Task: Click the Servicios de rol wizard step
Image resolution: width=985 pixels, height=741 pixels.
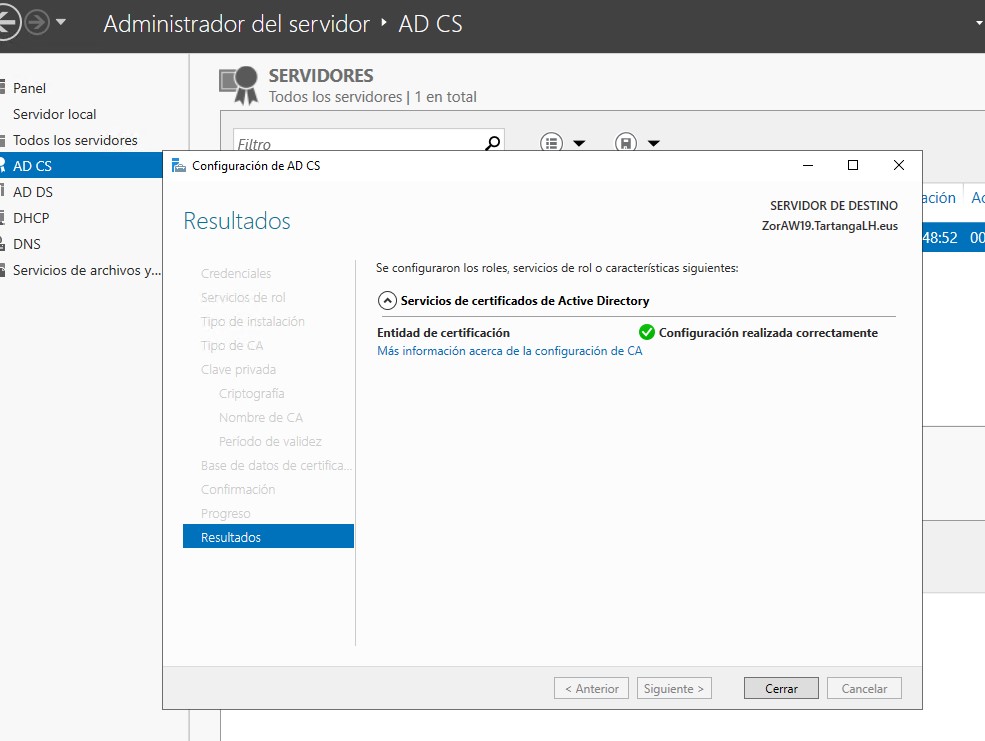Action: coord(243,297)
